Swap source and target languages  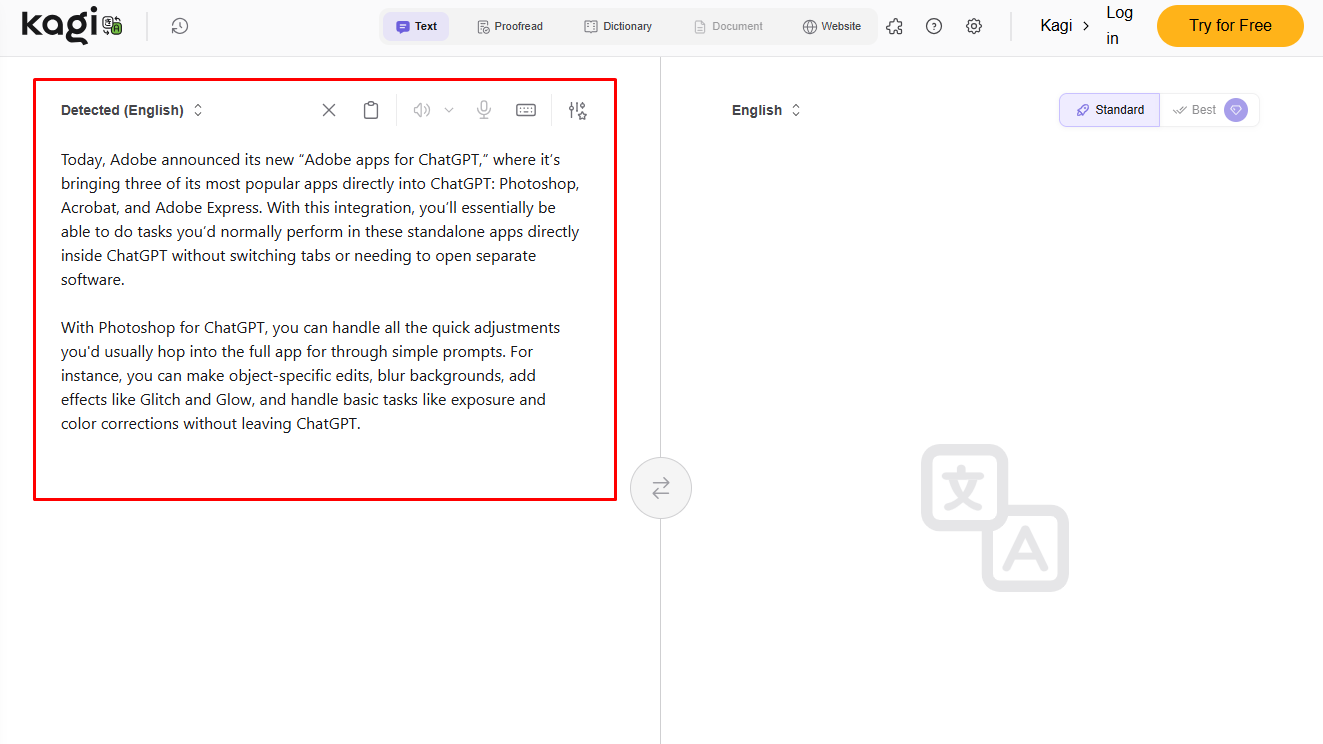click(661, 488)
